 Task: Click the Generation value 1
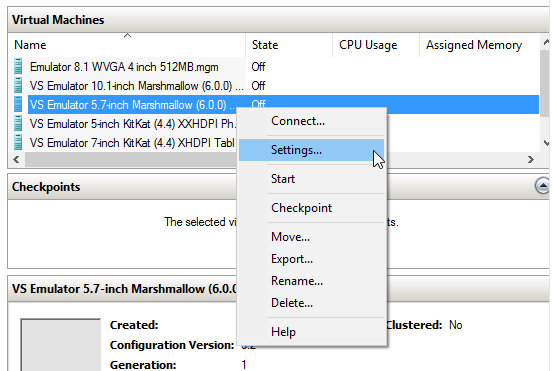(x=244, y=365)
